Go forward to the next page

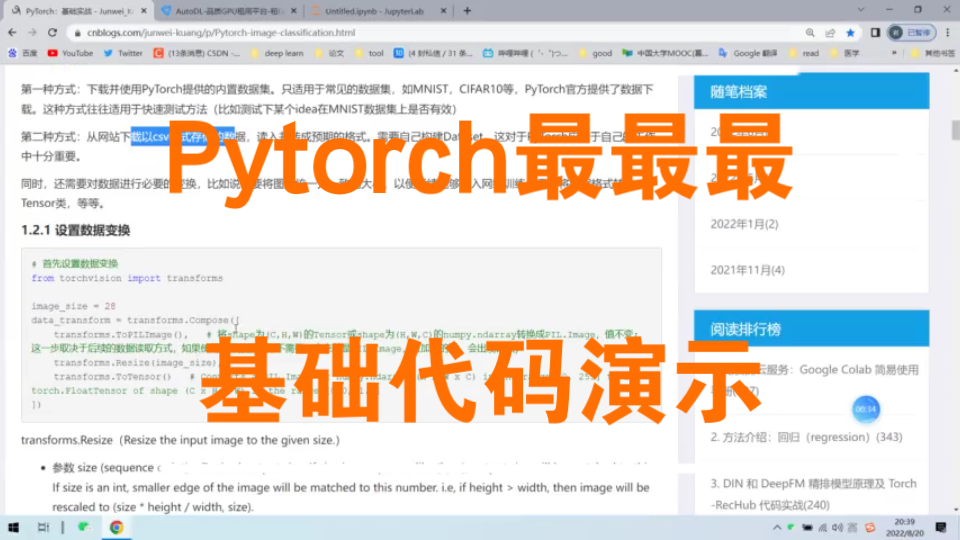click(32, 32)
